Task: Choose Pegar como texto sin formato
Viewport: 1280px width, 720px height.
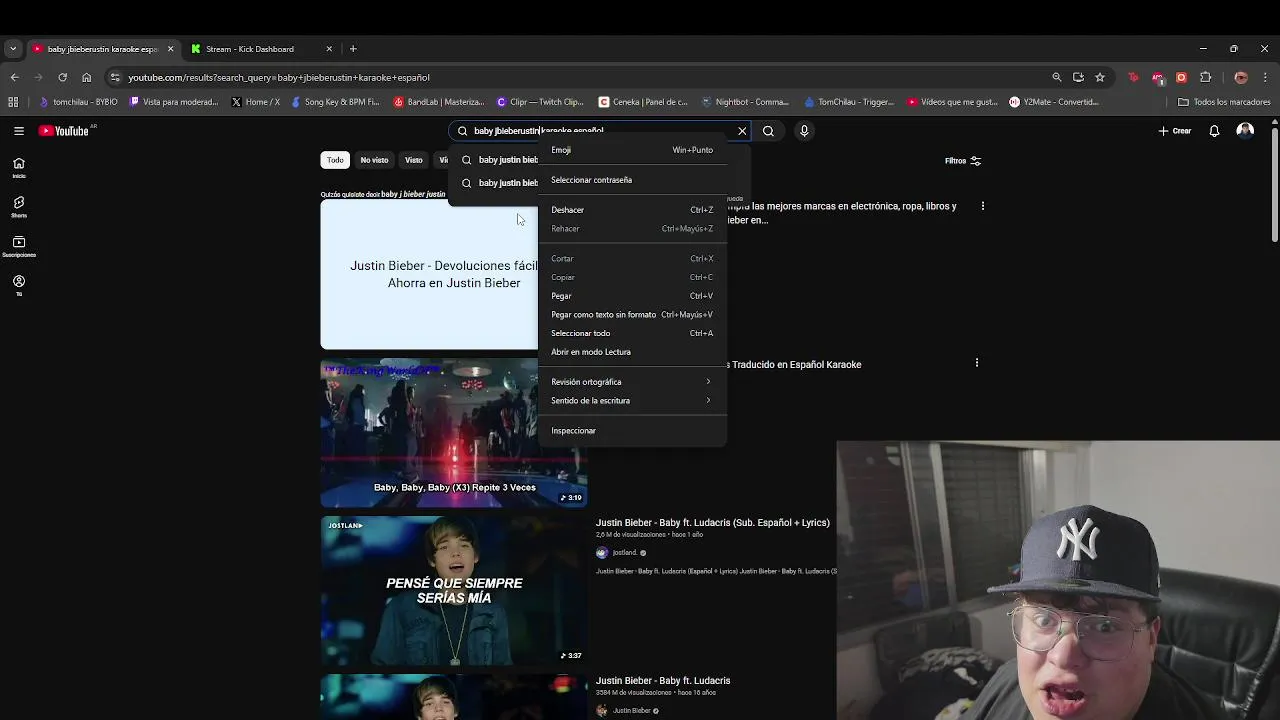Action: [x=632, y=315]
